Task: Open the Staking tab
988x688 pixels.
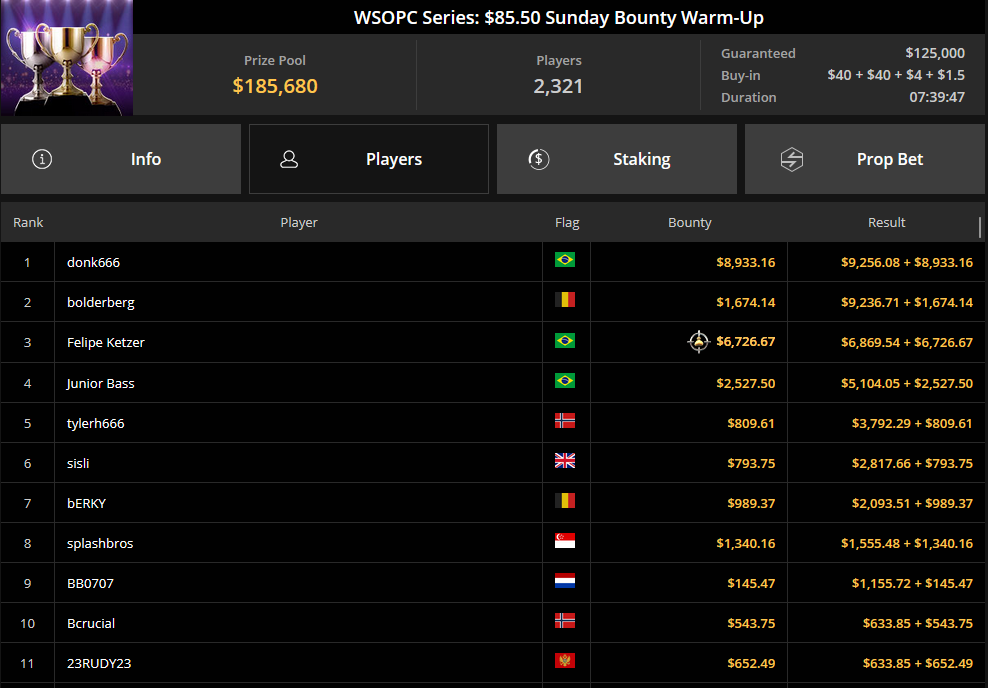Action: pyautogui.click(x=616, y=159)
